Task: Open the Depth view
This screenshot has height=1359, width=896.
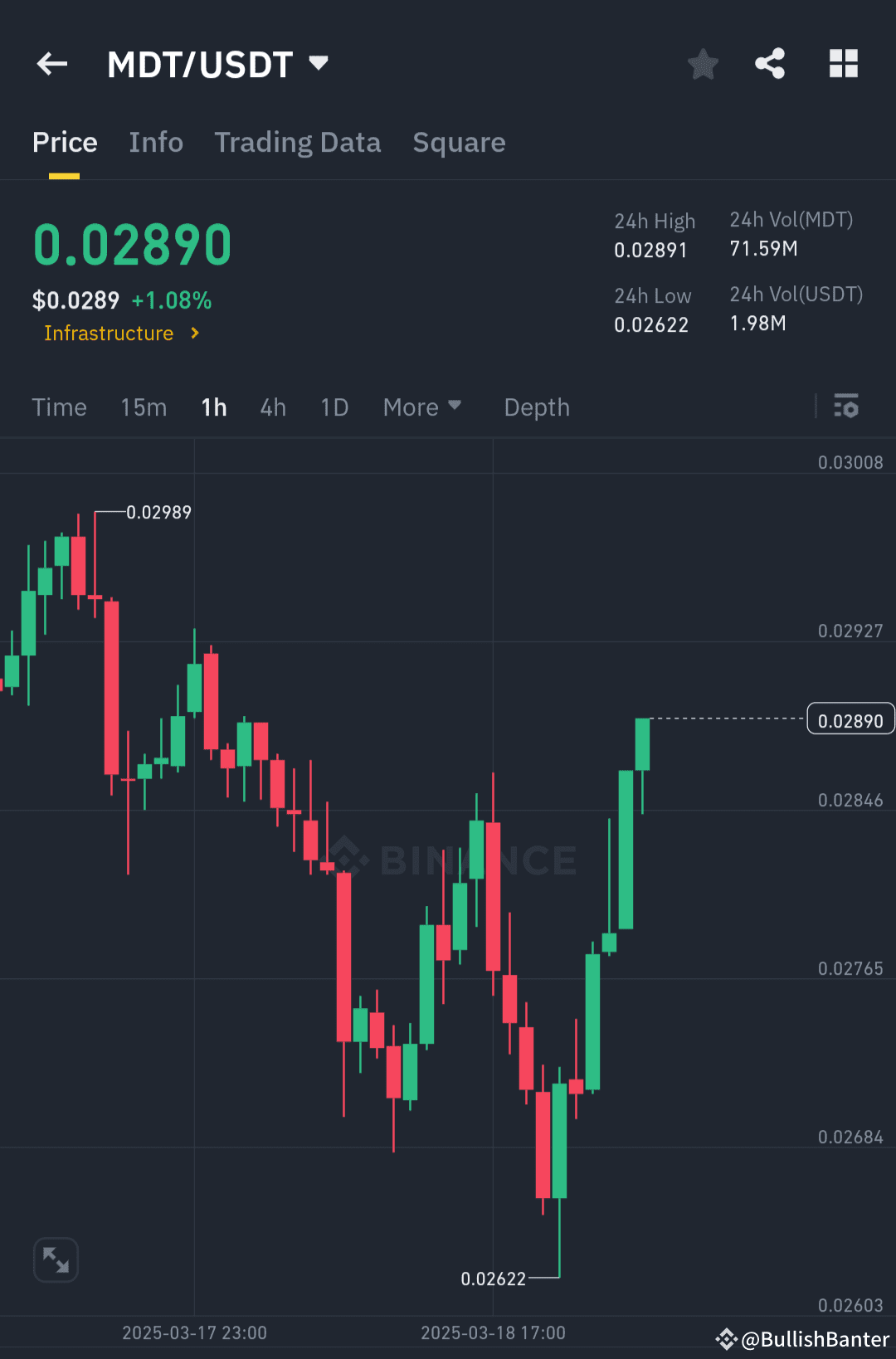Action: (536, 407)
